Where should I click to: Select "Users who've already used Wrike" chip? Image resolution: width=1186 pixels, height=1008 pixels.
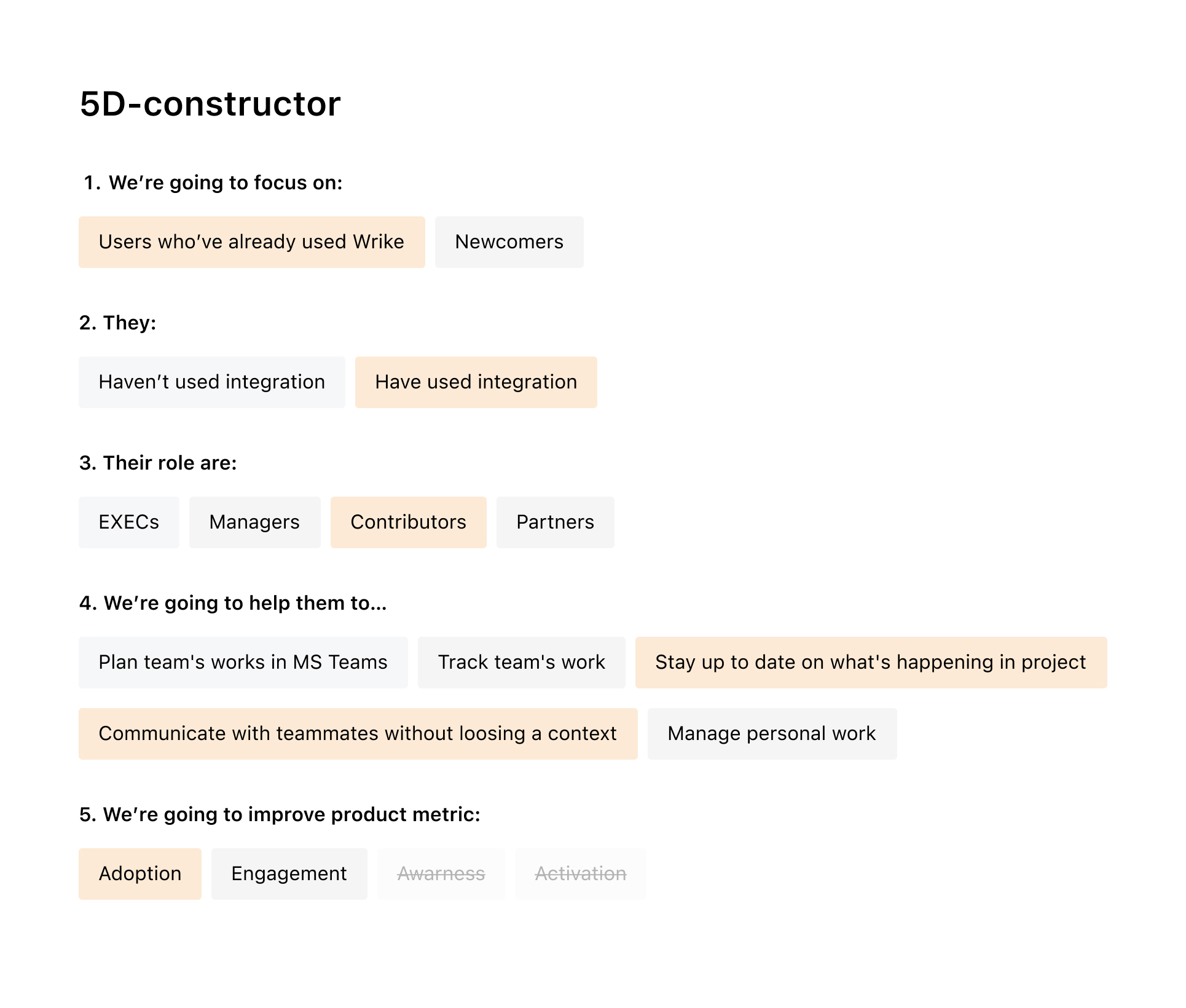(252, 242)
